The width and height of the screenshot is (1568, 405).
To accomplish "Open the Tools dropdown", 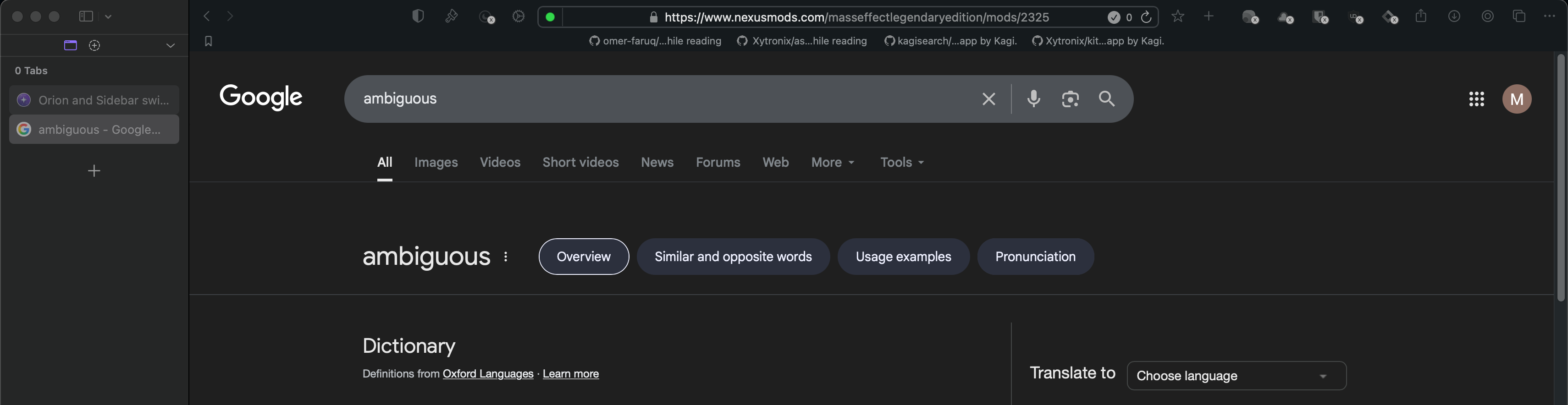I will [x=901, y=162].
